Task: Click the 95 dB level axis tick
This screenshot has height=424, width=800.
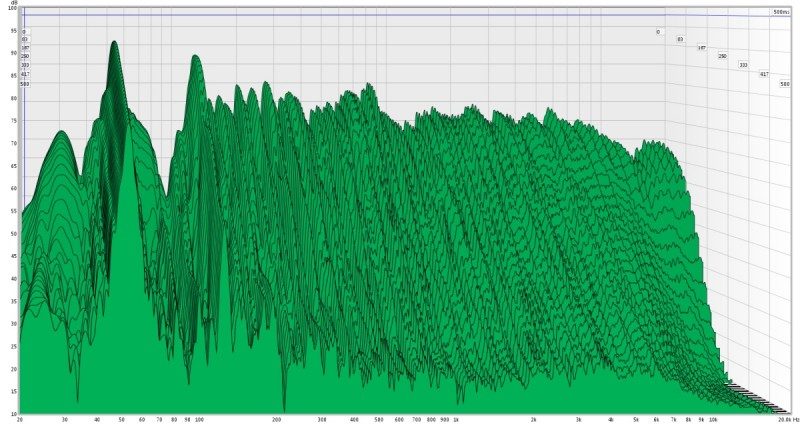Action: coord(14,31)
